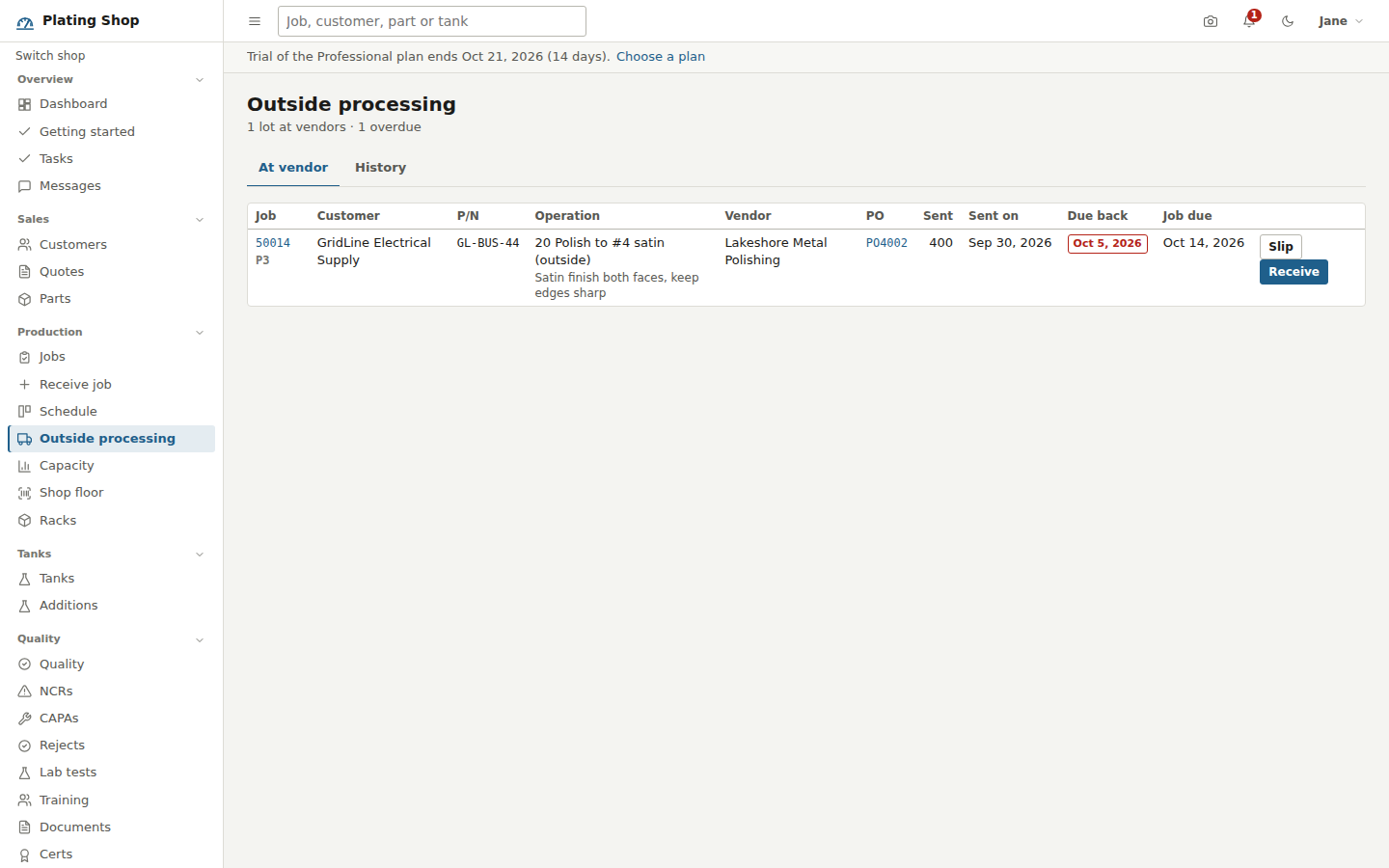Open Additions in the sidebar
The width and height of the screenshot is (1389, 868).
[x=111, y=606]
